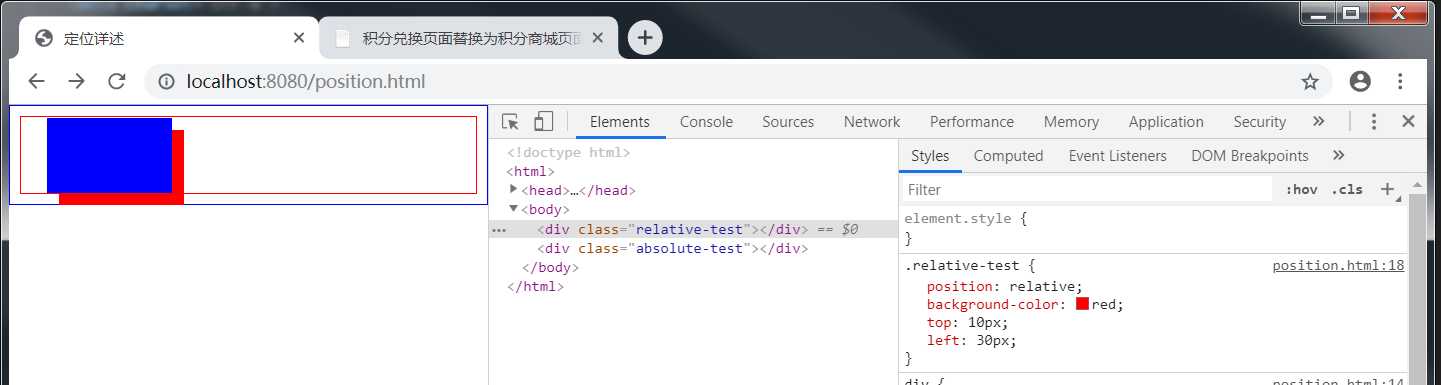Click the address bar URL
The height and width of the screenshot is (385, 1441).
click(305, 82)
